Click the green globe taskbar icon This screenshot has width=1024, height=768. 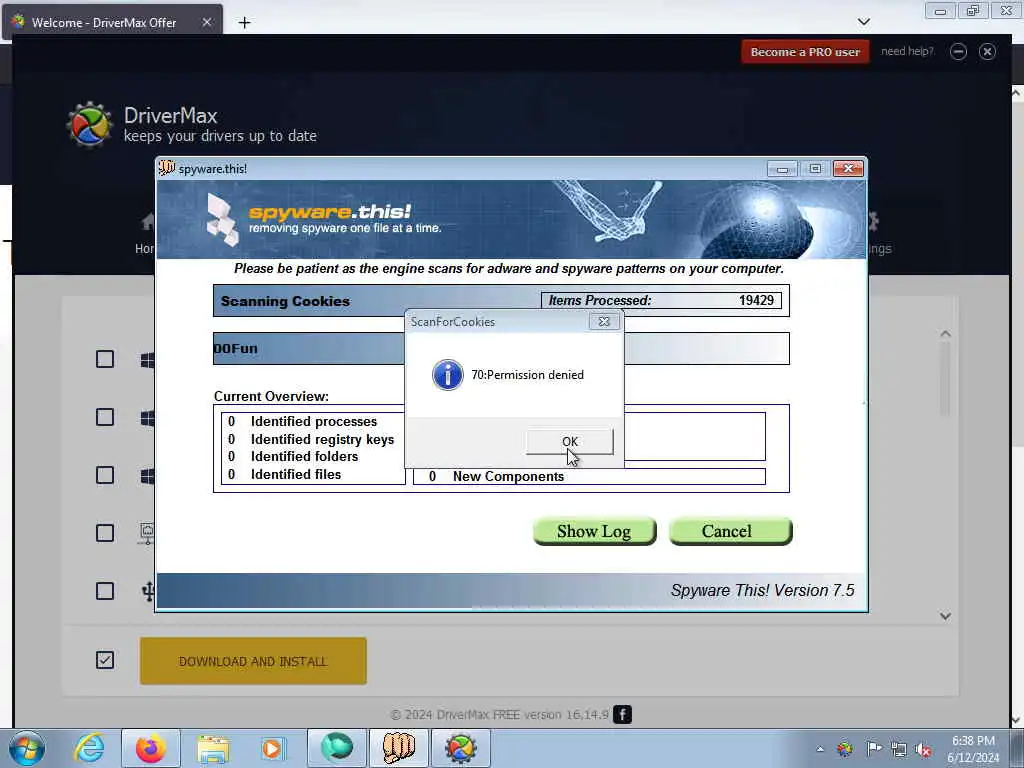[x=337, y=748]
